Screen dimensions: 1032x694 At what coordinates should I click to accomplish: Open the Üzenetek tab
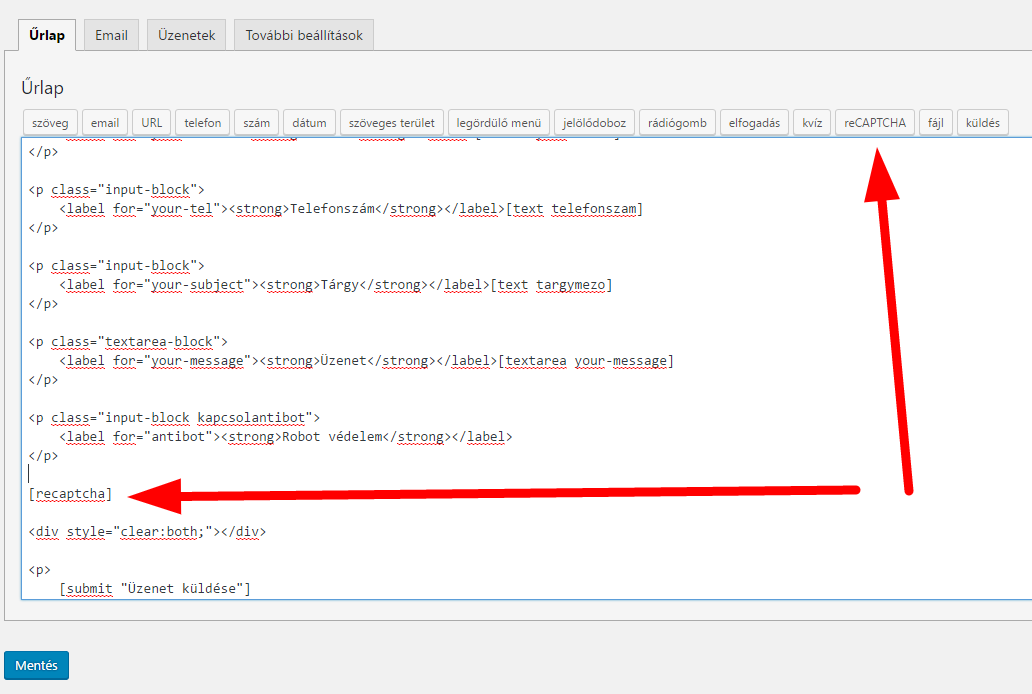[185, 34]
